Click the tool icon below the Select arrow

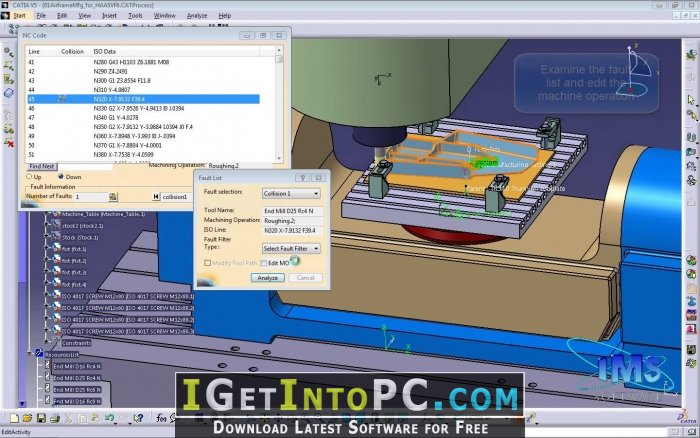pos(691,115)
